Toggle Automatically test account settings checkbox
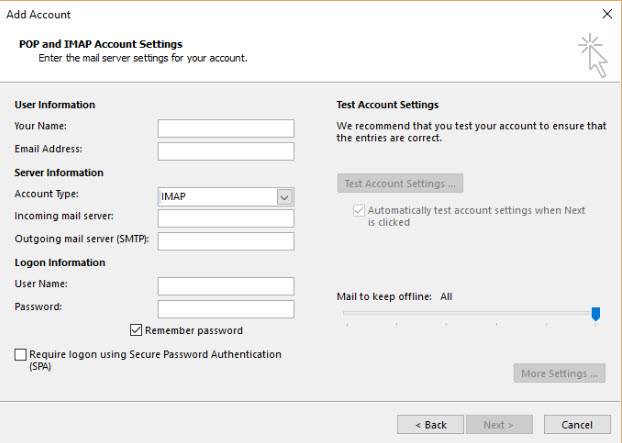The image size is (622, 443). tap(359, 211)
